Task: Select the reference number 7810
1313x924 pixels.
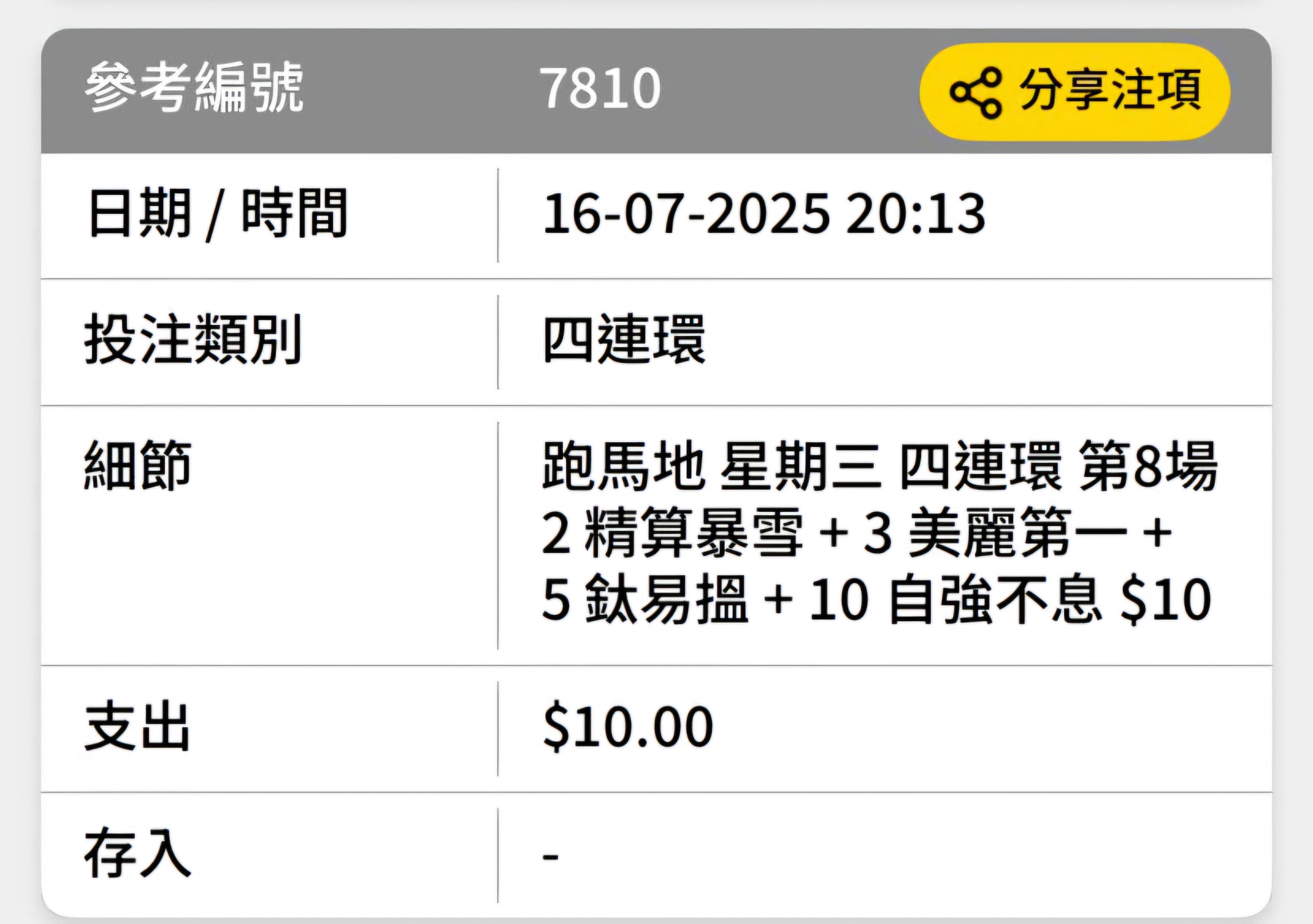Action: 600,88
